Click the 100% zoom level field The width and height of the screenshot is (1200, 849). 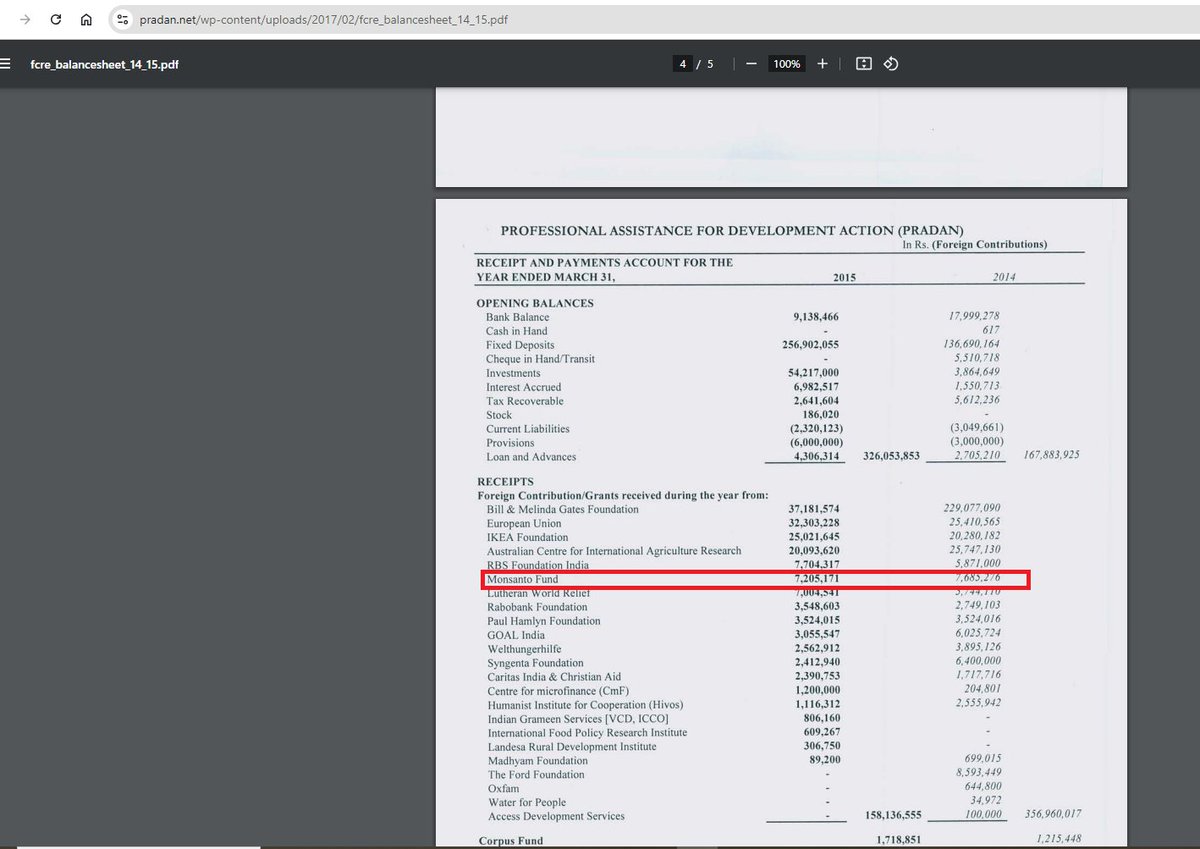[x=787, y=64]
